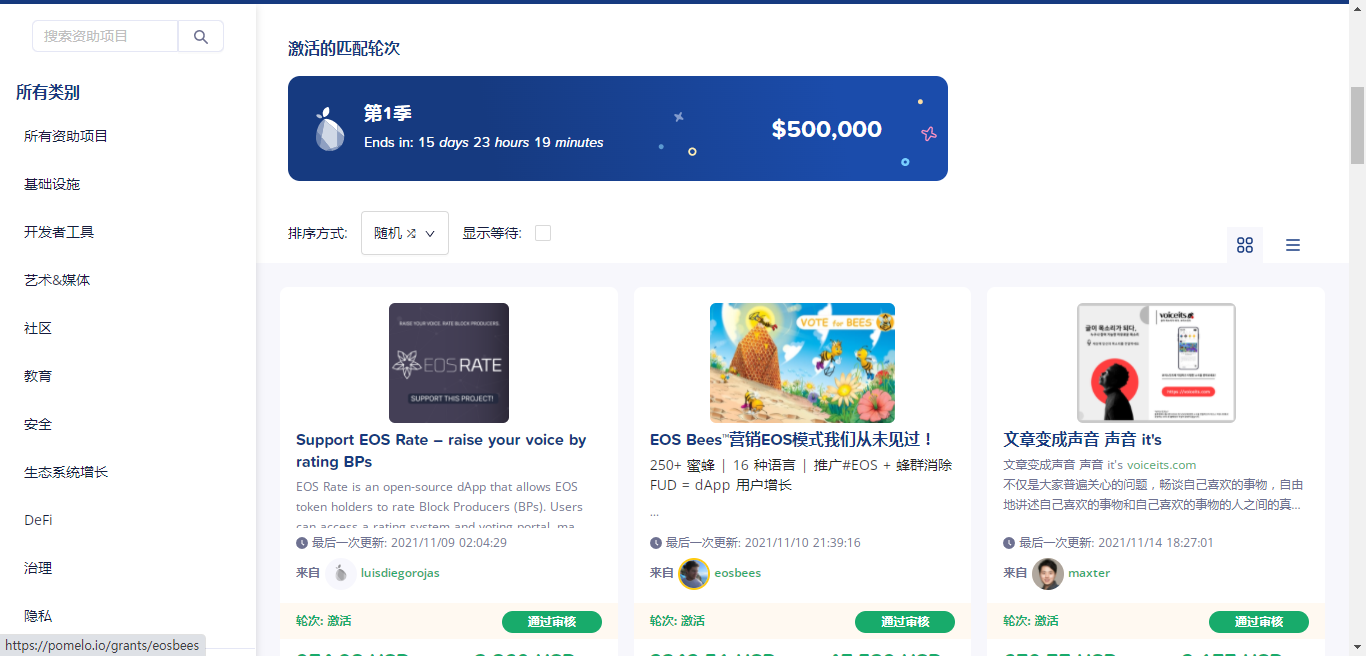Click clock icon beside 2021/11/10 timestamp
Viewport: 1366px width, 656px height.
coord(656,543)
